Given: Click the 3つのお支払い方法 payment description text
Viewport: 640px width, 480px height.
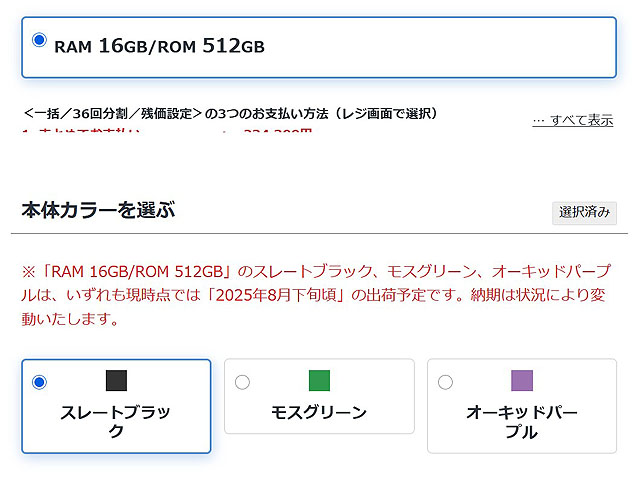Looking at the screenshot, I should 230,113.
